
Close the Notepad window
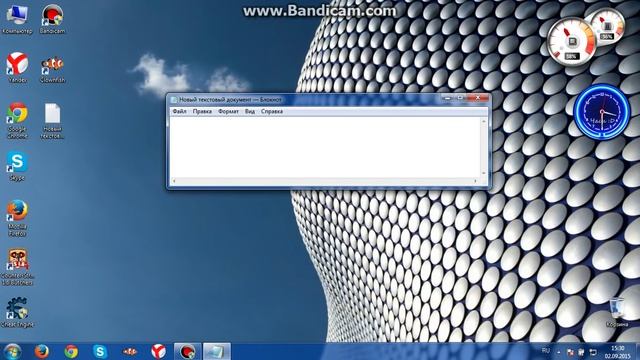click(x=477, y=98)
